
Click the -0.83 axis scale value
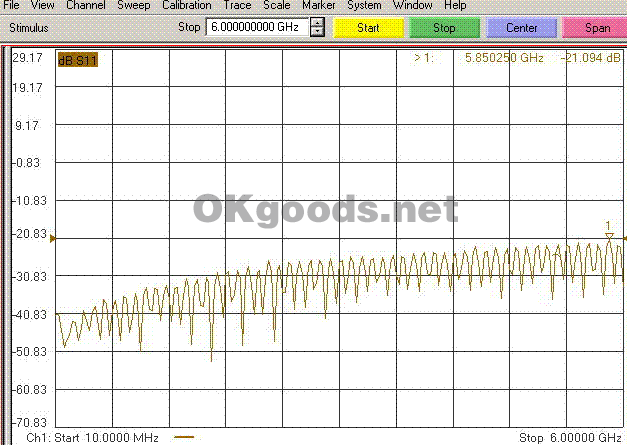click(27, 163)
